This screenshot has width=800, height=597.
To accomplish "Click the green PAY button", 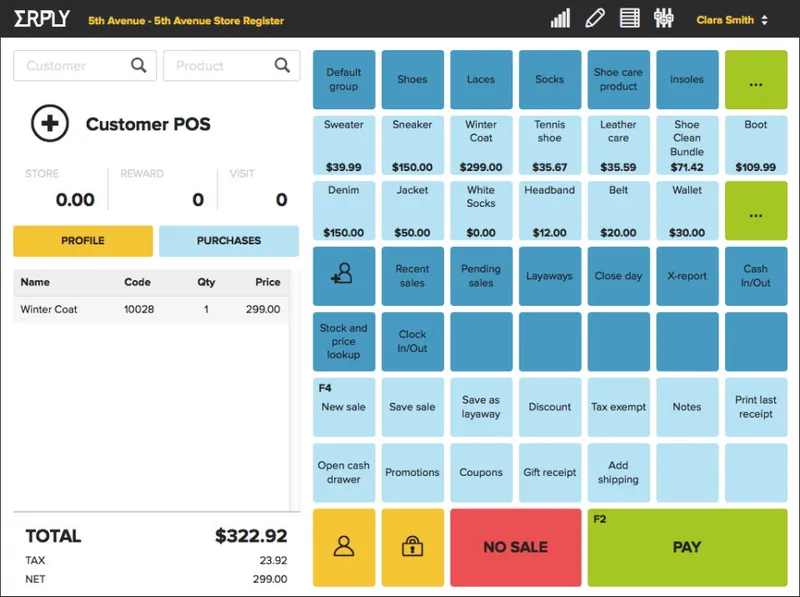I will point(687,548).
